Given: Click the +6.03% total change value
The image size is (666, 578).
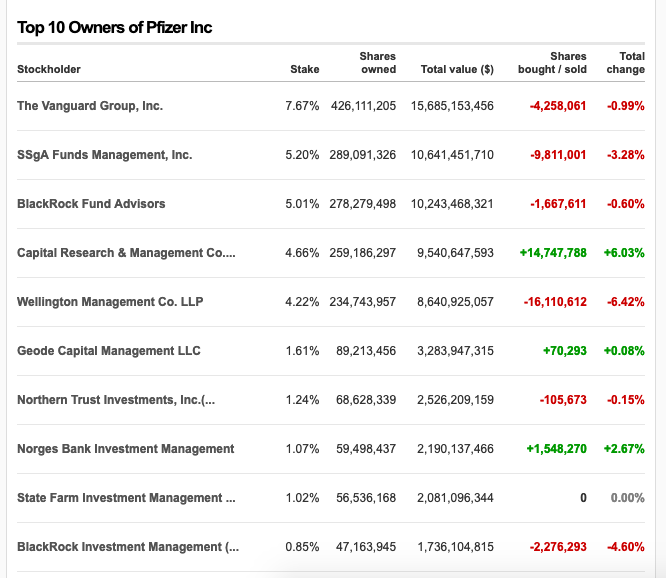Looking at the screenshot, I should coord(624,253).
